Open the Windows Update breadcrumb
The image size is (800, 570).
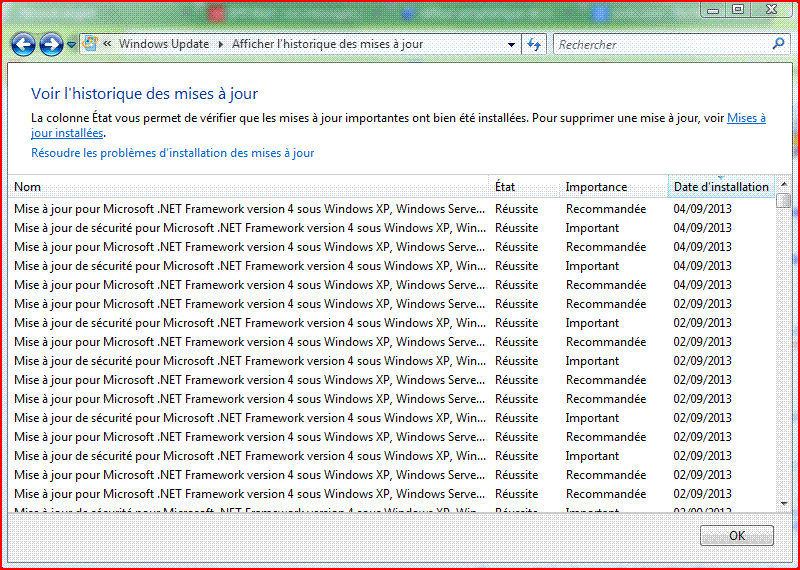point(164,44)
